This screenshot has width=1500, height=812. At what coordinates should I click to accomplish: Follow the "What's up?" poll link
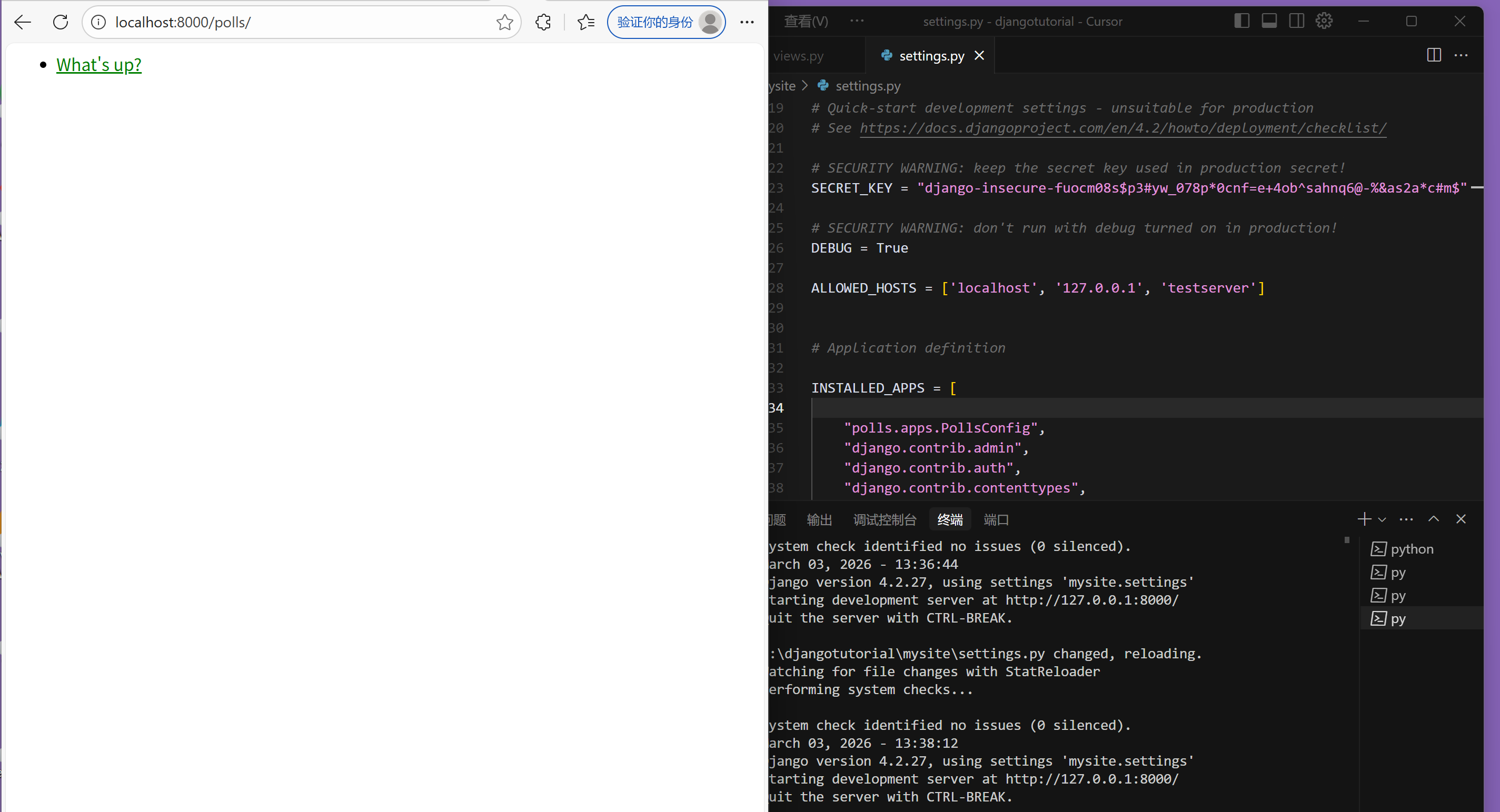click(x=98, y=65)
